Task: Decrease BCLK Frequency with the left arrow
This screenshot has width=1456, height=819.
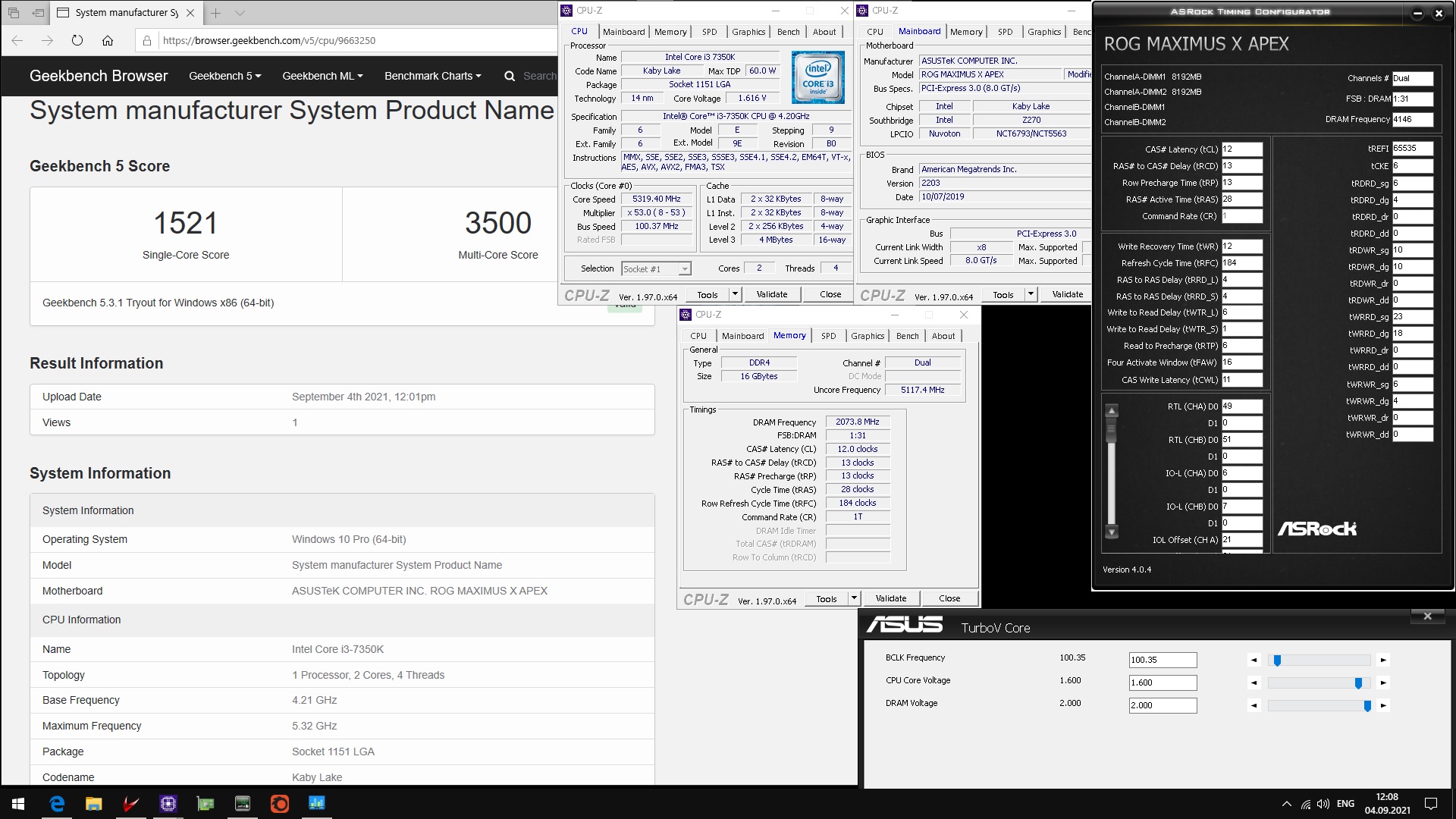Action: coord(1254,660)
